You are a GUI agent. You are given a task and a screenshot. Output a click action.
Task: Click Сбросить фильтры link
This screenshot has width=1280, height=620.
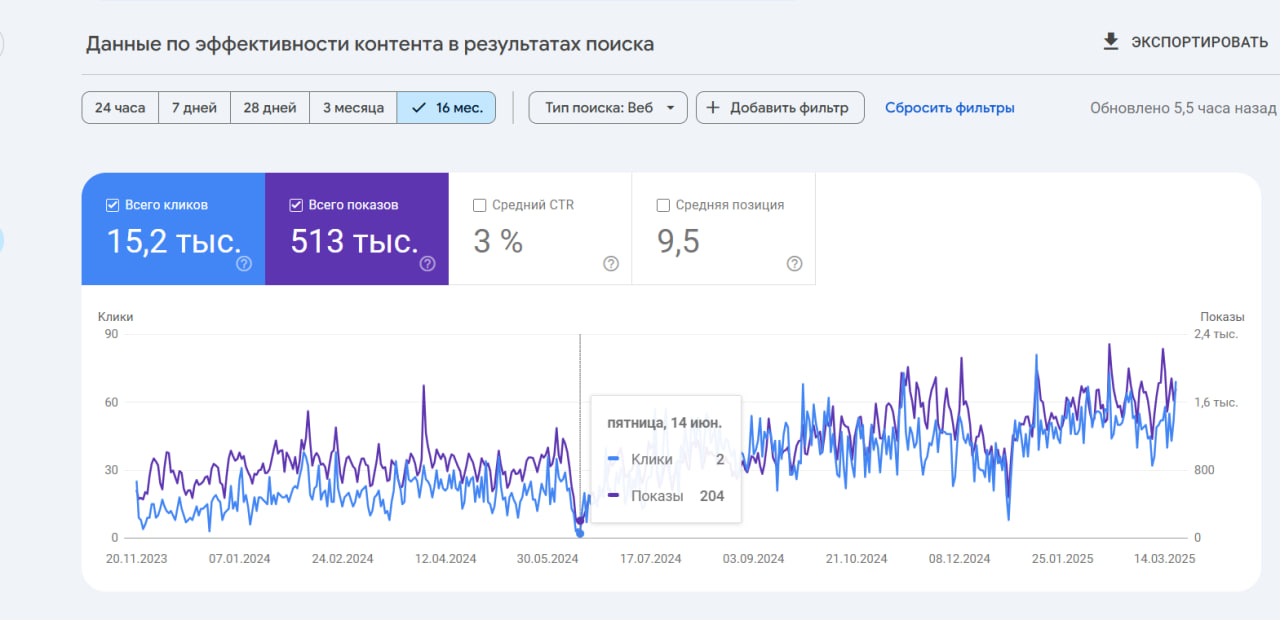point(949,108)
